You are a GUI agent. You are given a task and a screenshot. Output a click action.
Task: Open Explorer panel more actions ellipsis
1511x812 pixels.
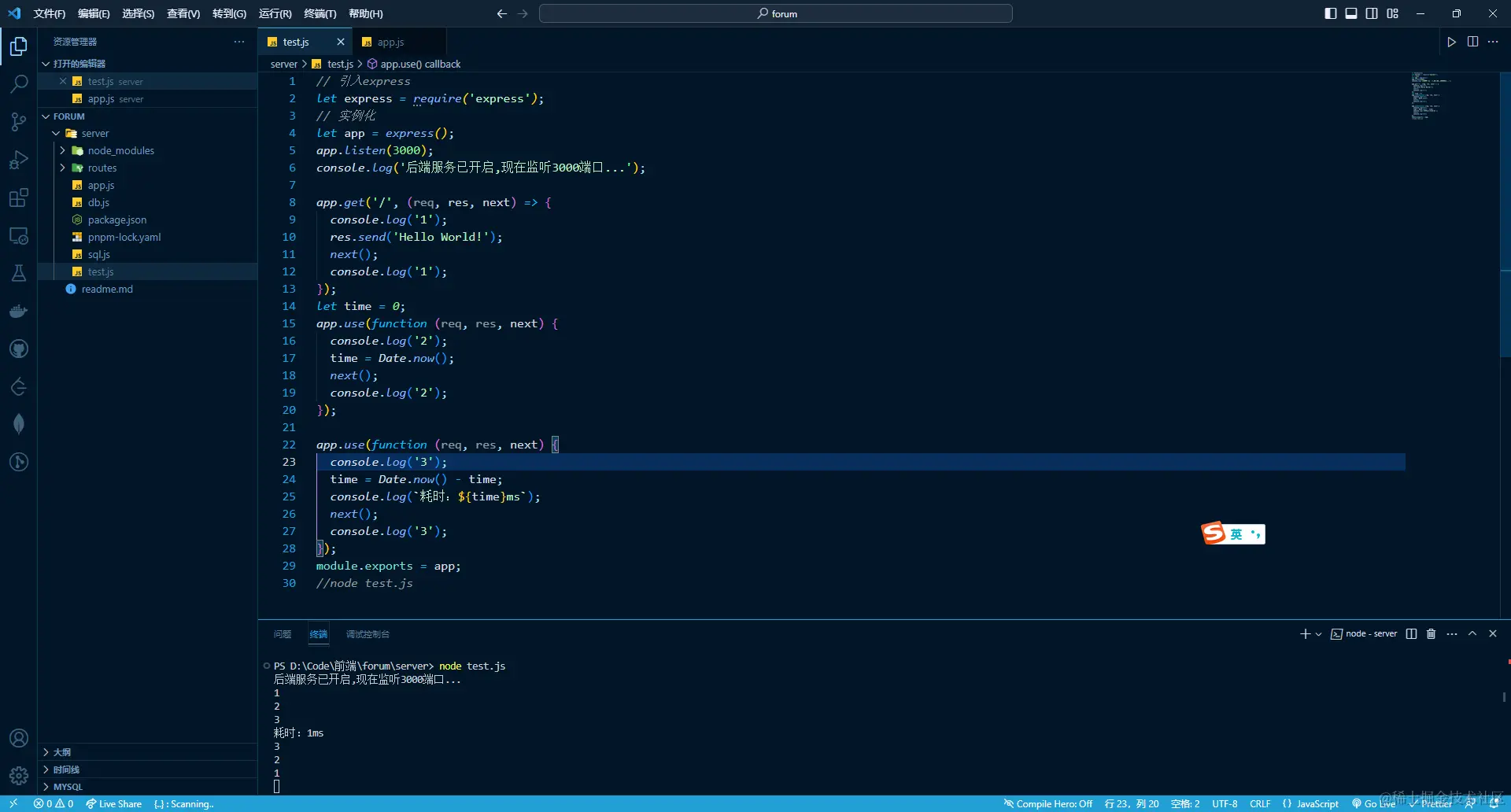(x=239, y=42)
